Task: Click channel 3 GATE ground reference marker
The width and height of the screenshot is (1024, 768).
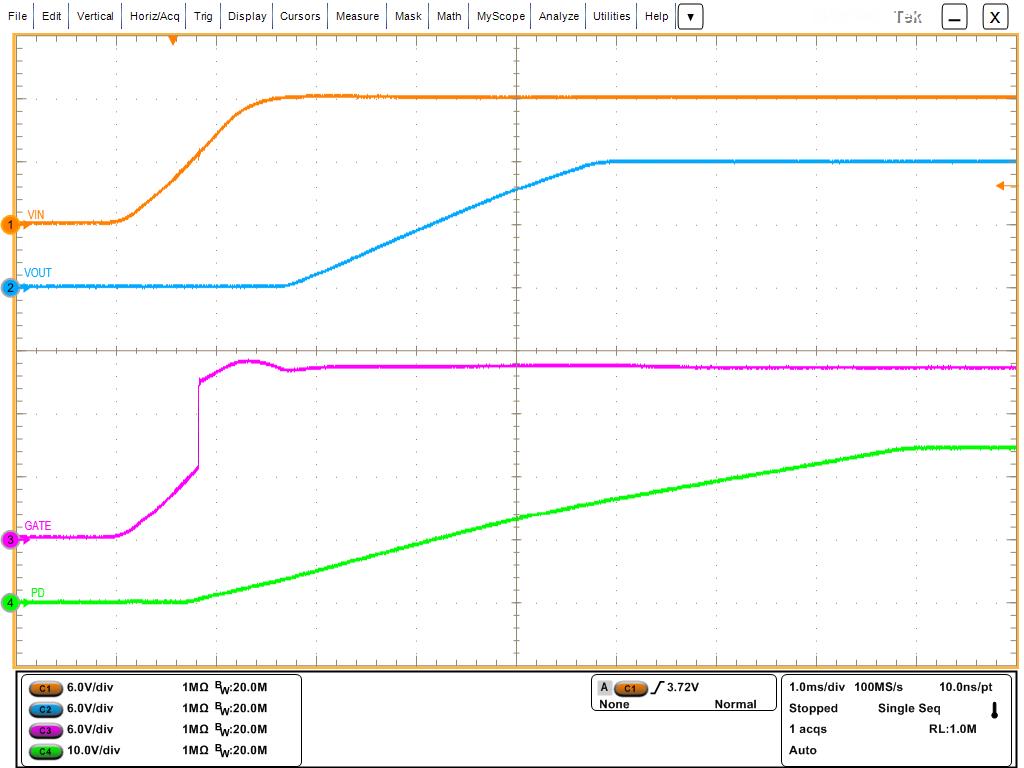Action: (x=11, y=540)
